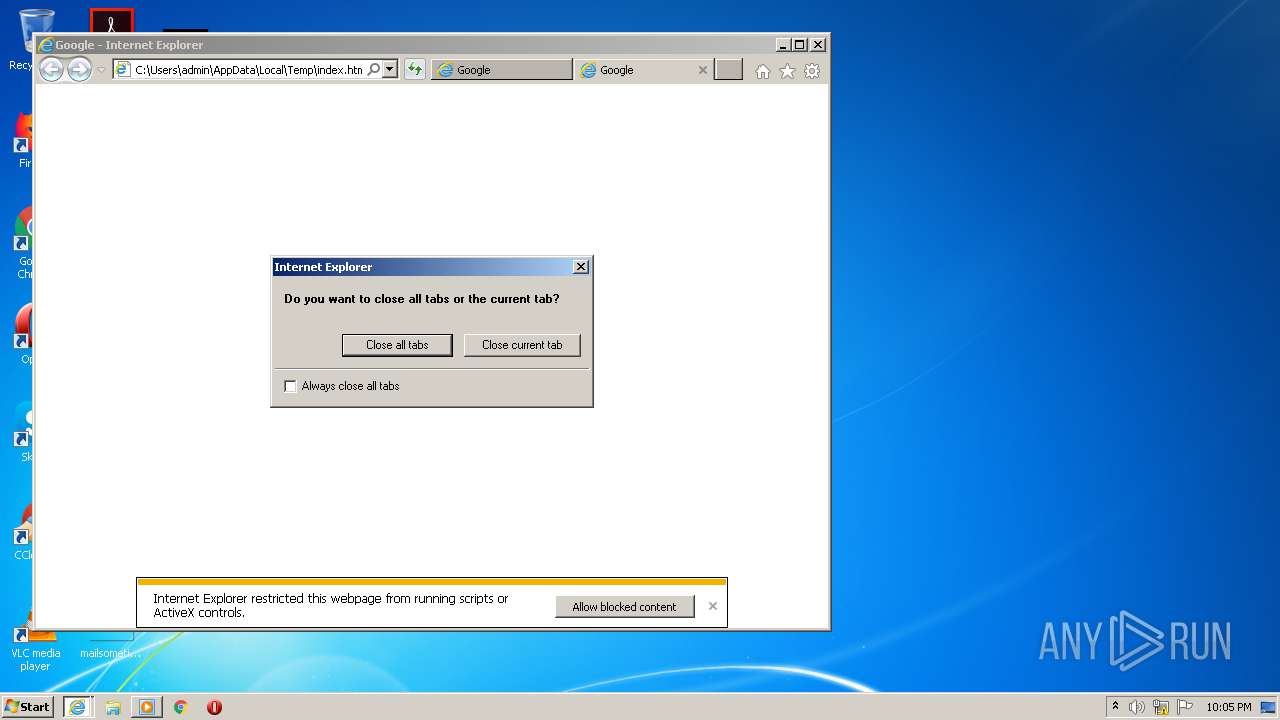Click Close current tab button
The height and width of the screenshot is (720, 1280).
(522, 345)
